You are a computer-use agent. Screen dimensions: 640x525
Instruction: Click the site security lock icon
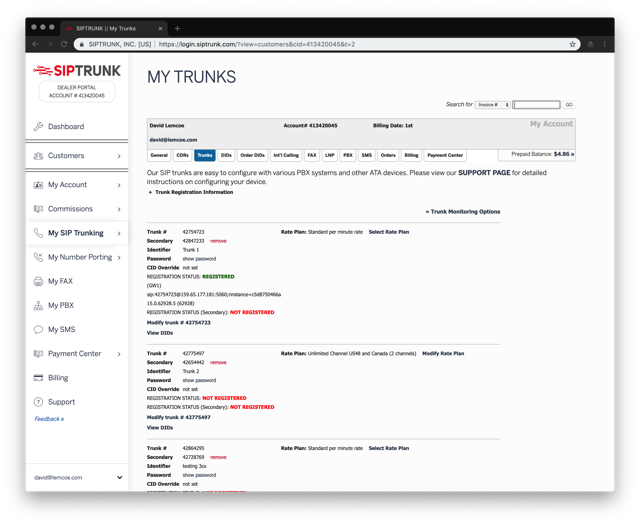point(82,44)
